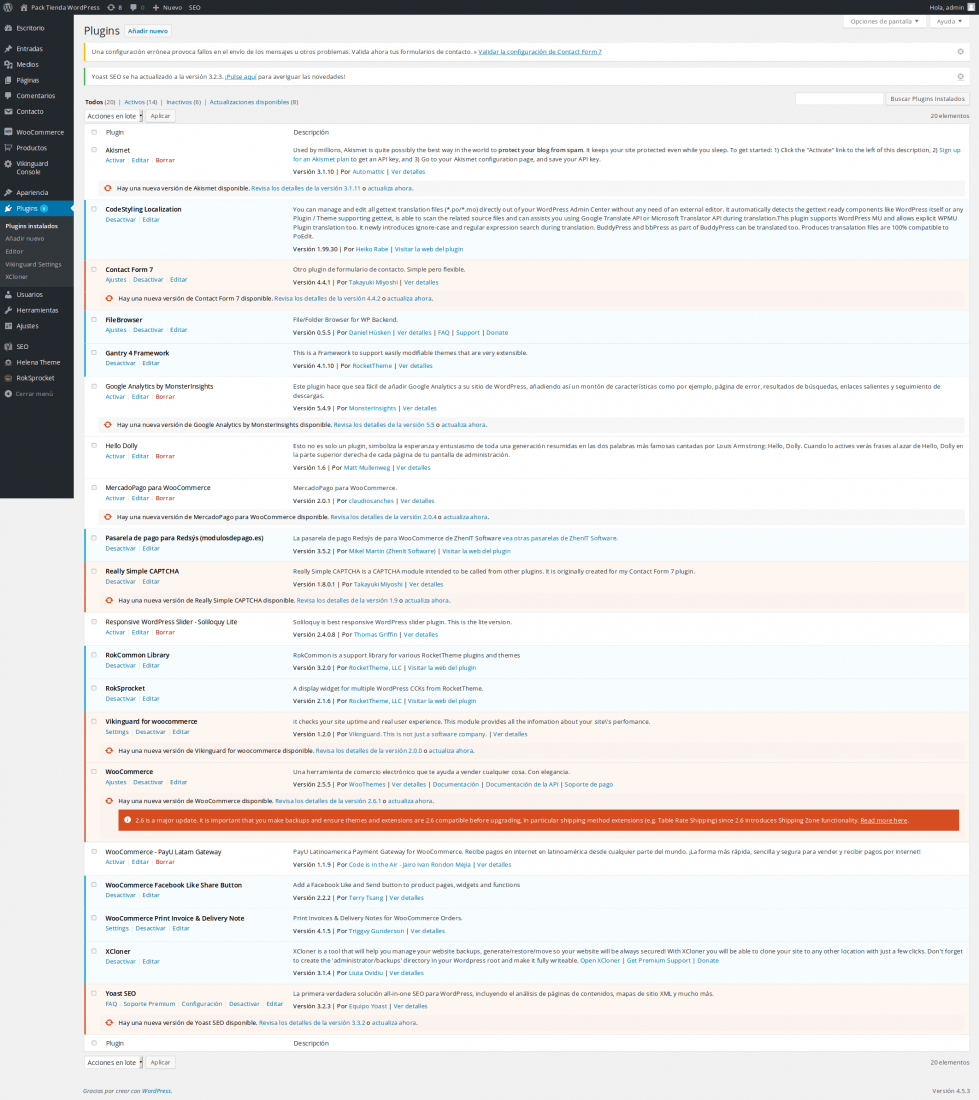Click Validar la configuración de Contact Form 7
This screenshot has height=1100, width=979.
(x=540, y=52)
